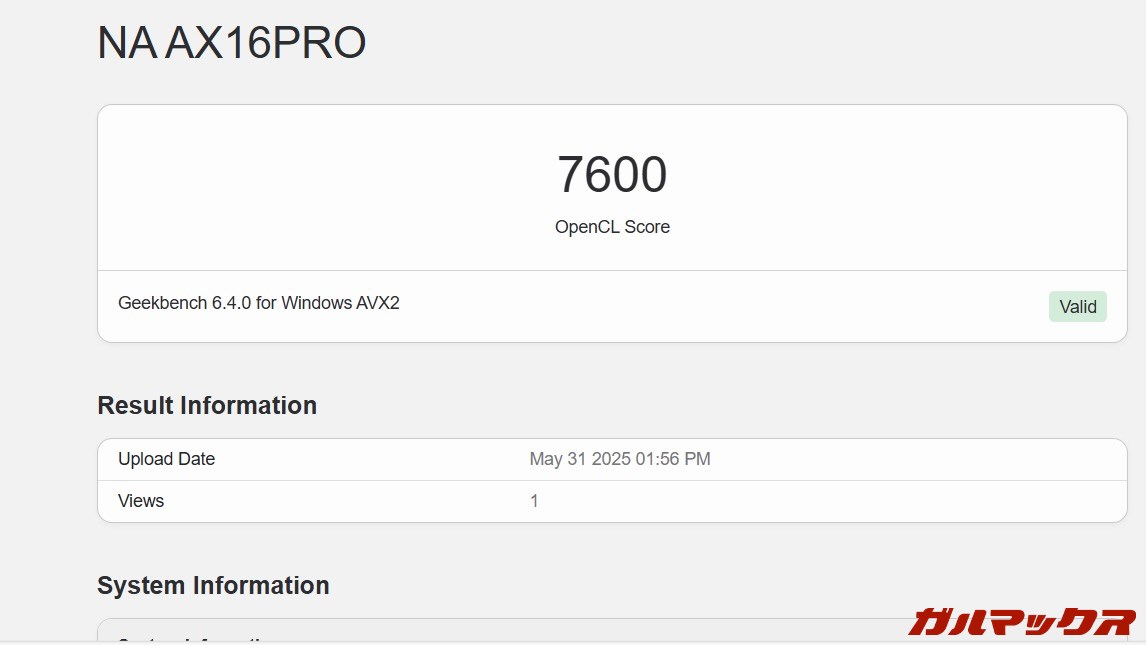This screenshot has width=1146, height=645.
Task: Click inside the score summary card
Action: [x=612, y=200]
